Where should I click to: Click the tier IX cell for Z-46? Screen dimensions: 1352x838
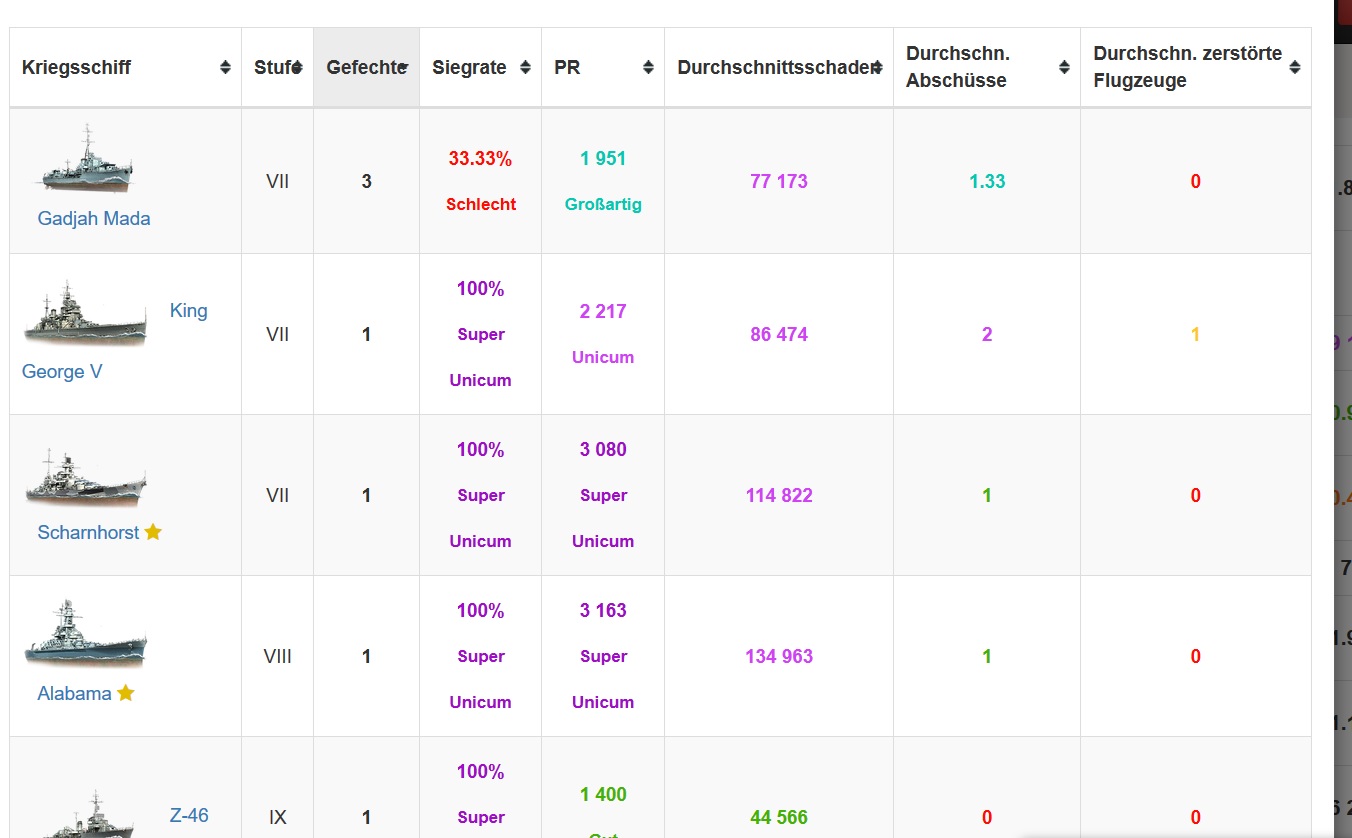[x=277, y=817]
